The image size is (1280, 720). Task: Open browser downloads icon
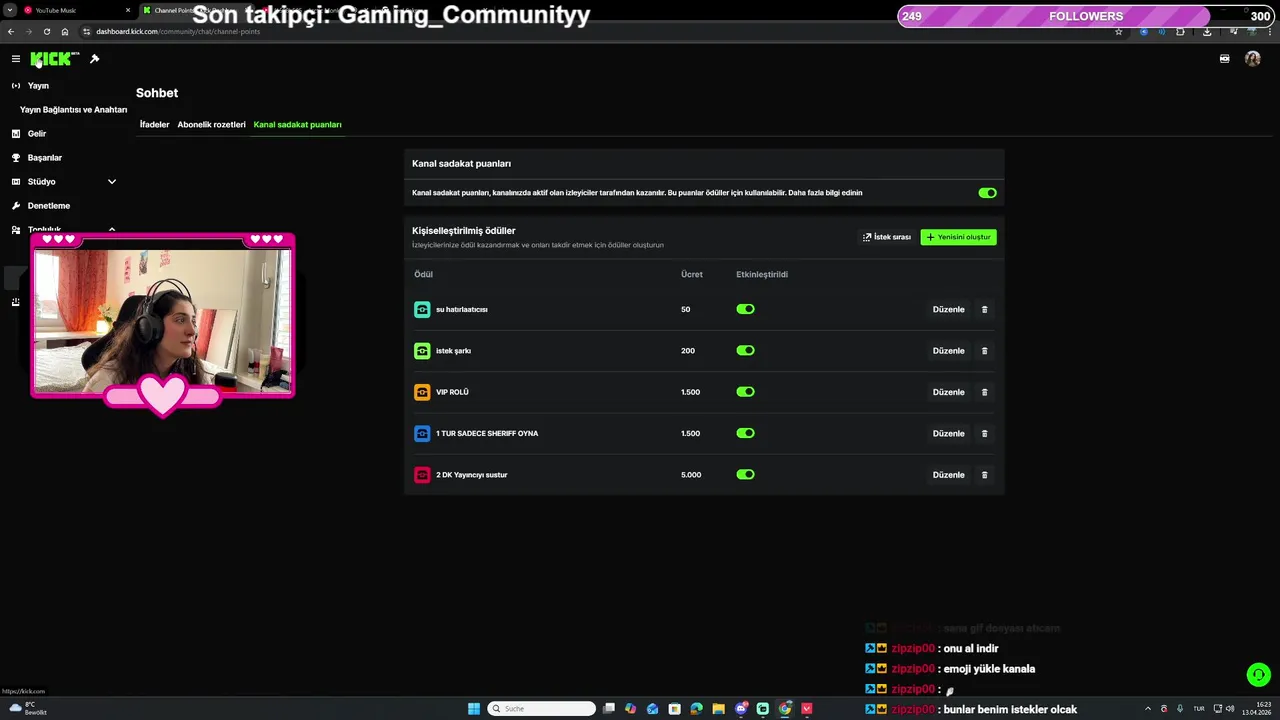point(1207,31)
